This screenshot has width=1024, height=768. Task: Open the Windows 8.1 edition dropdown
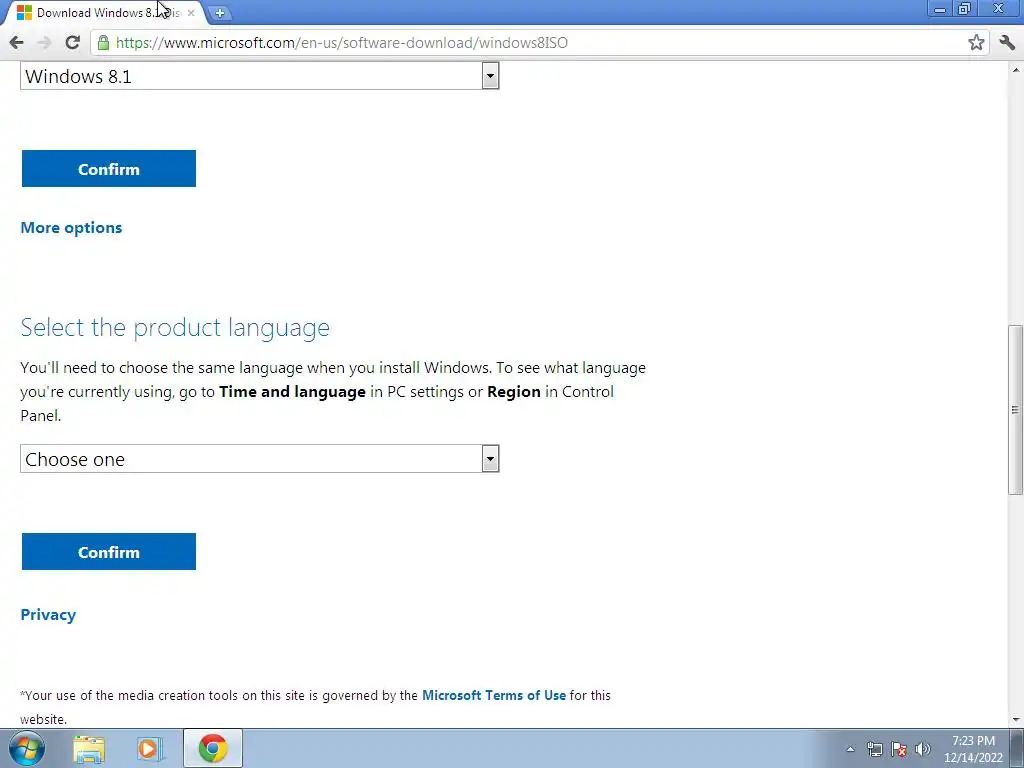260,76
